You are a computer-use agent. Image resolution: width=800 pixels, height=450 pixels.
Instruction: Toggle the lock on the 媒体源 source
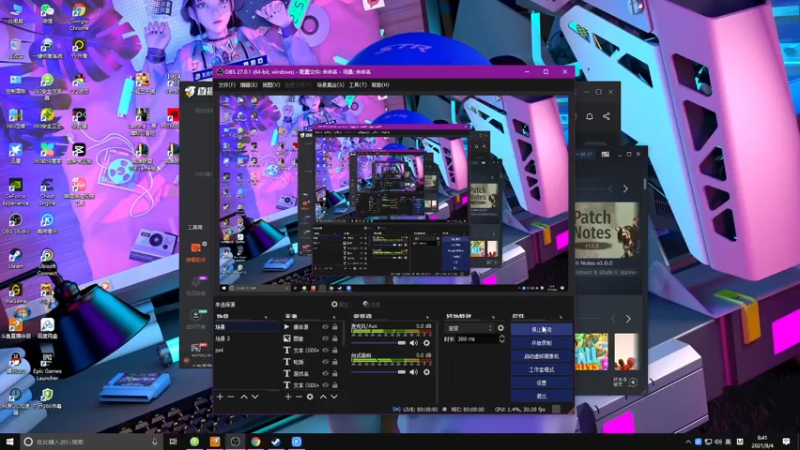coord(335,327)
